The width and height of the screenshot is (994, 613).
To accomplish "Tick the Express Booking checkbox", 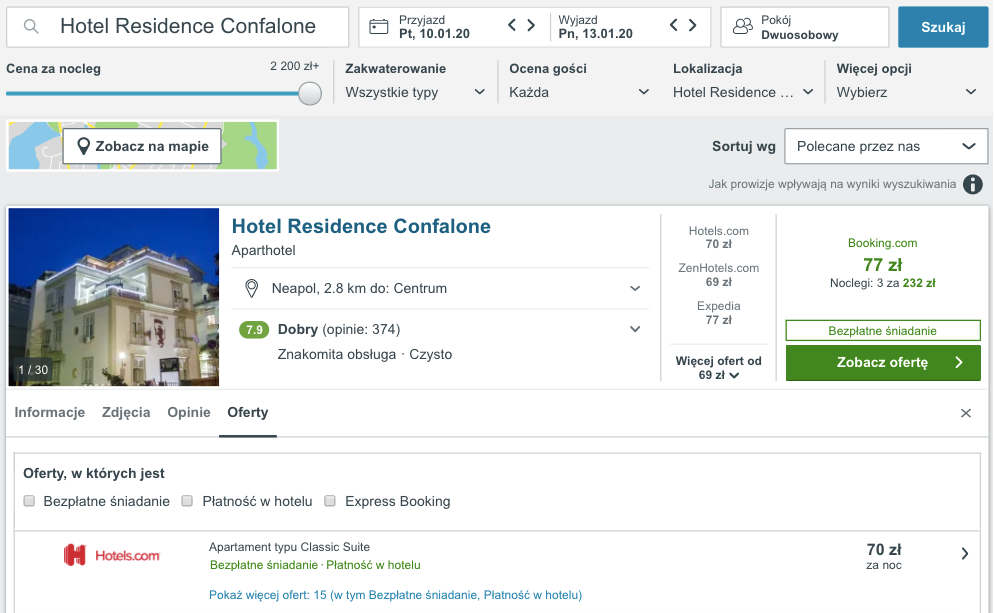I will click(x=330, y=501).
